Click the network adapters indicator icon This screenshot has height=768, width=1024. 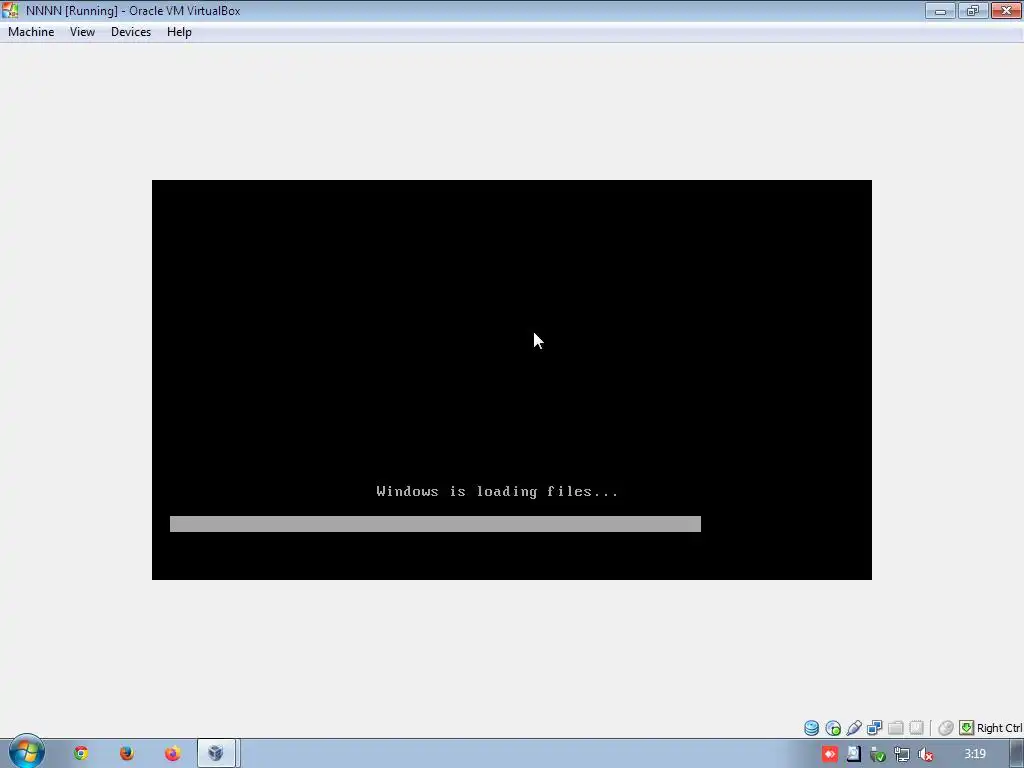click(x=874, y=728)
